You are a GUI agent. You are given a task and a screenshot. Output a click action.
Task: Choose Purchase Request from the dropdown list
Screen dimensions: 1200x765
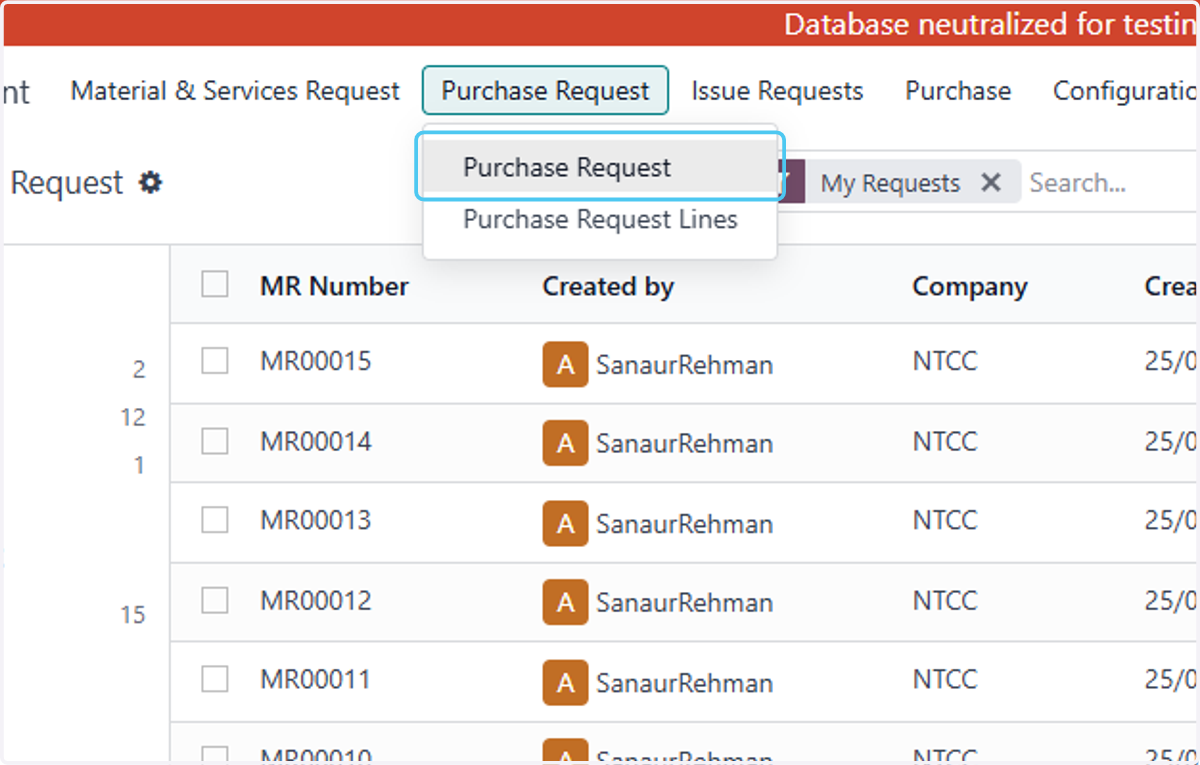pos(600,167)
